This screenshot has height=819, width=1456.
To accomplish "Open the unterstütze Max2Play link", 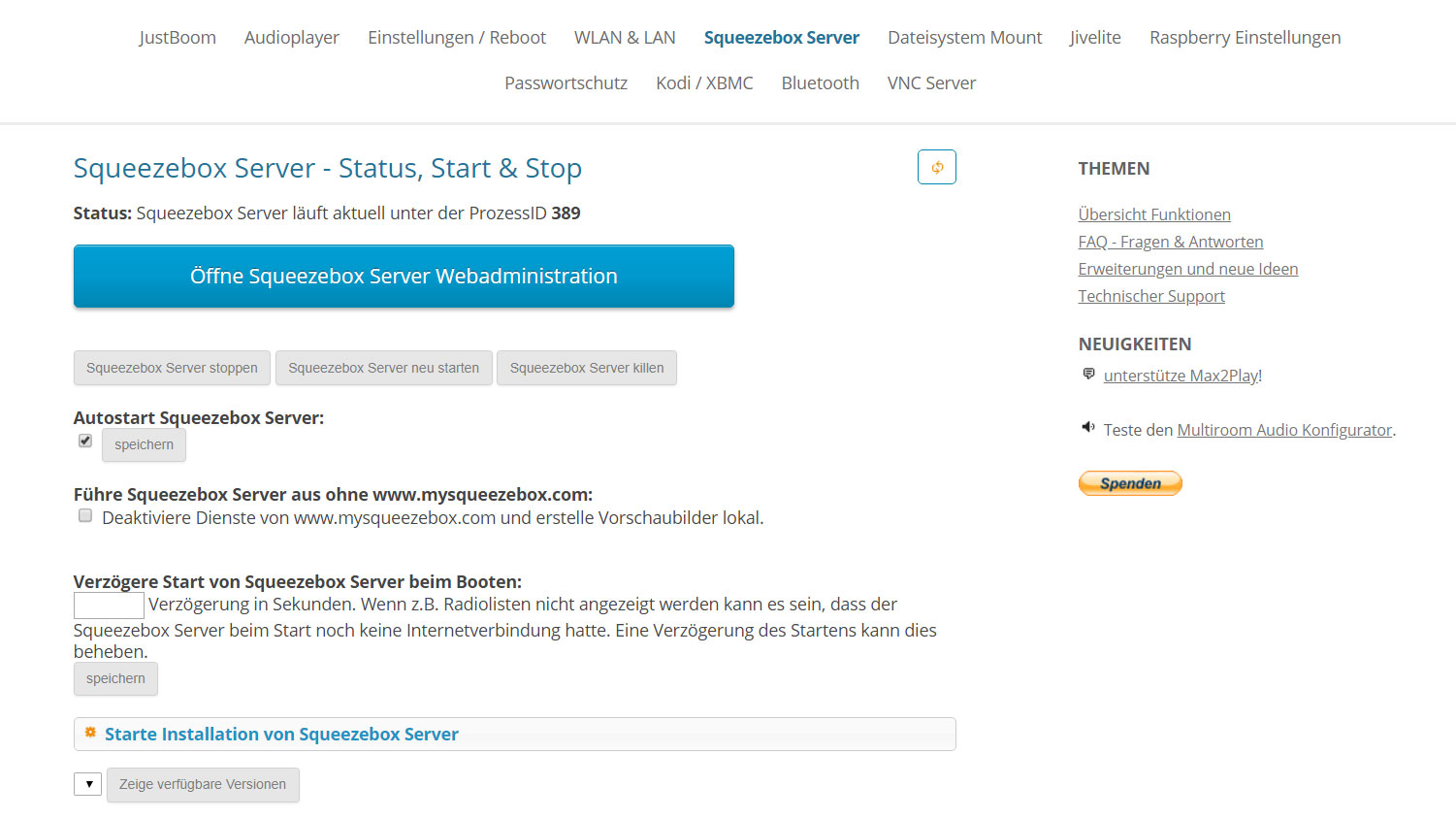I will pos(1182,376).
